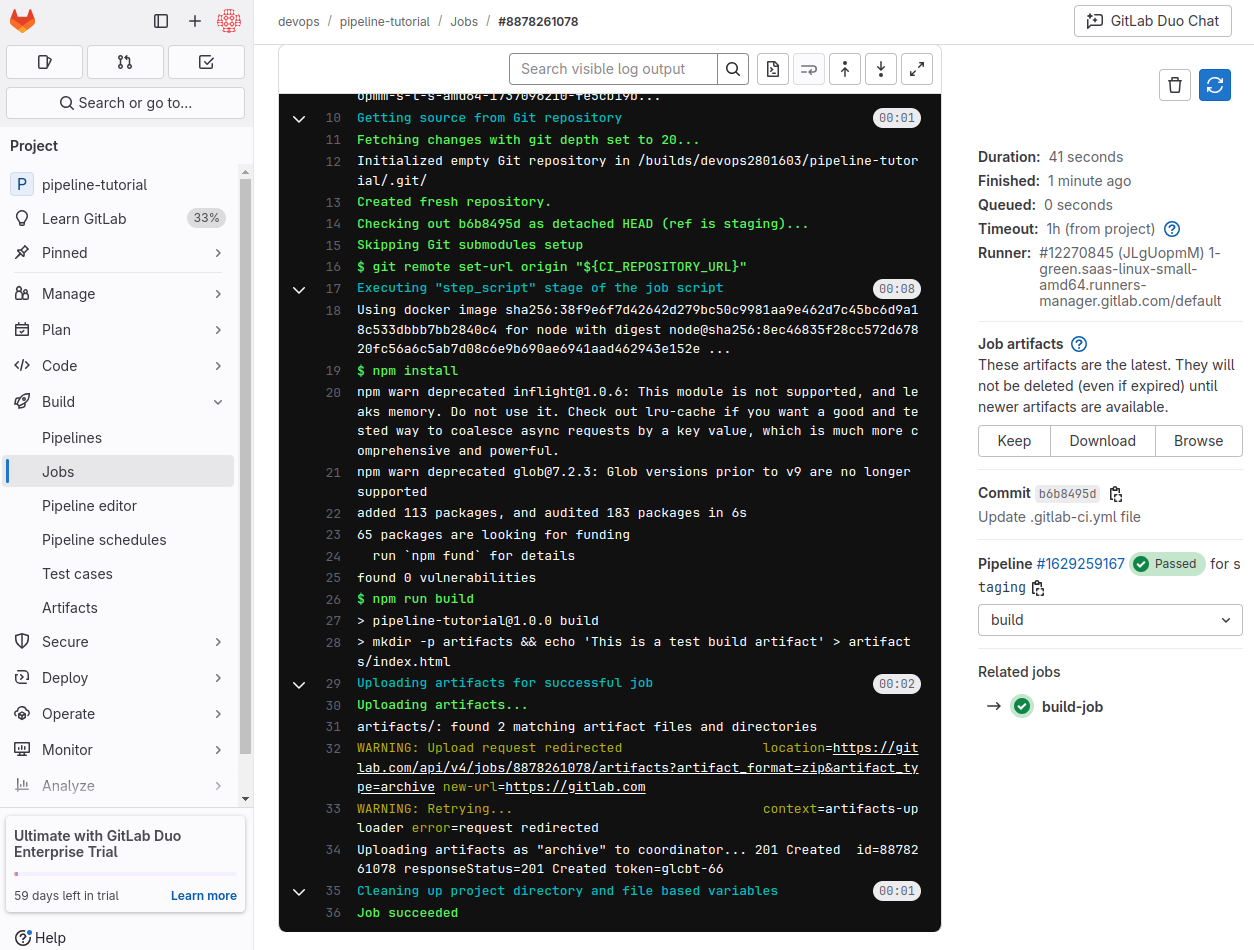
Task: Open devops breadcrumb link
Action: point(298,21)
